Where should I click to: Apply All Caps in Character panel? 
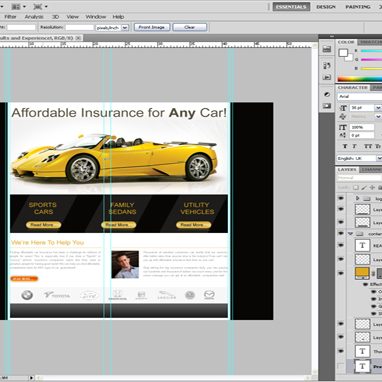click(368, 146)
